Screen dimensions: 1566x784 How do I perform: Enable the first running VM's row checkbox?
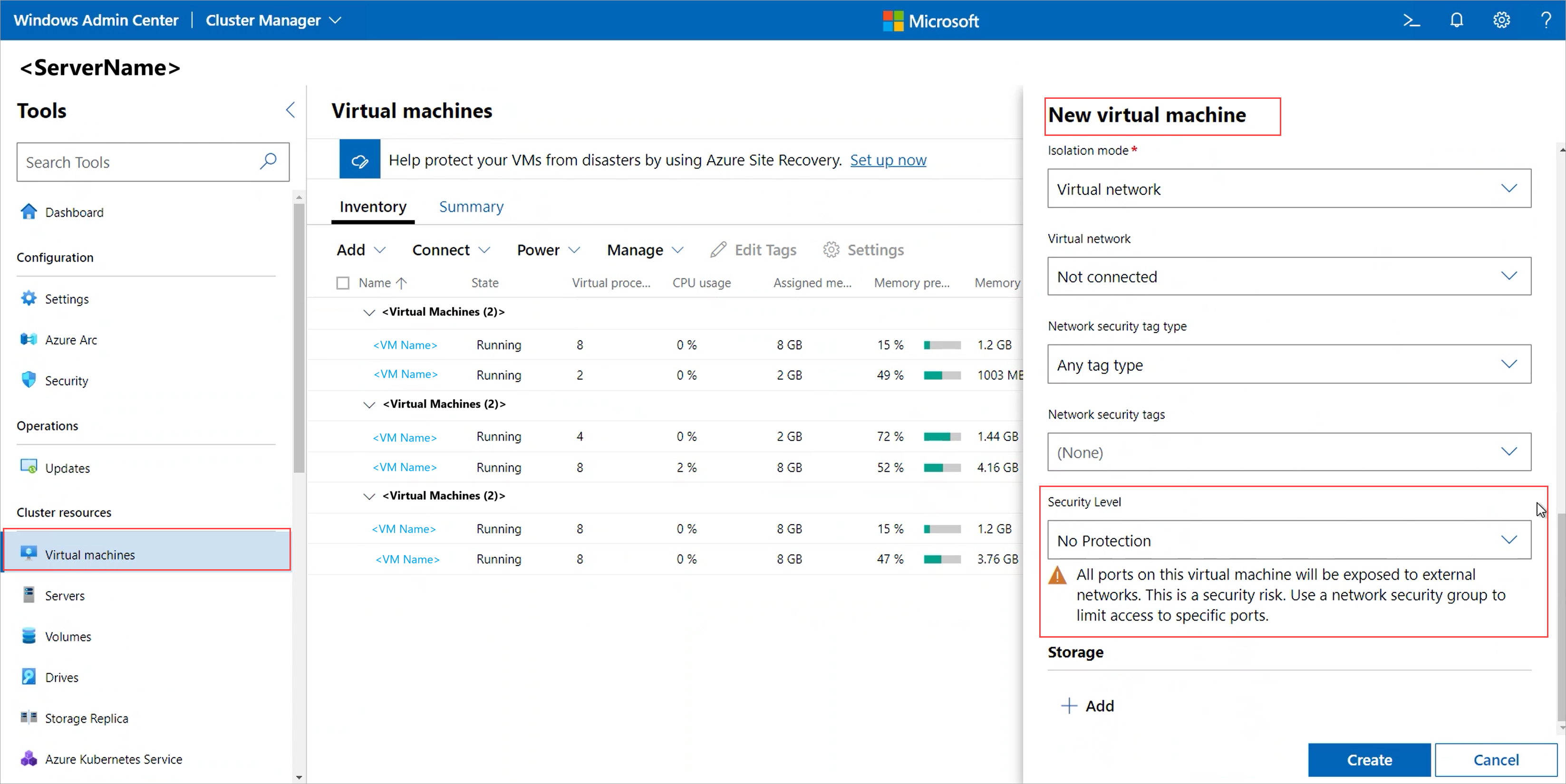(342, 344)
